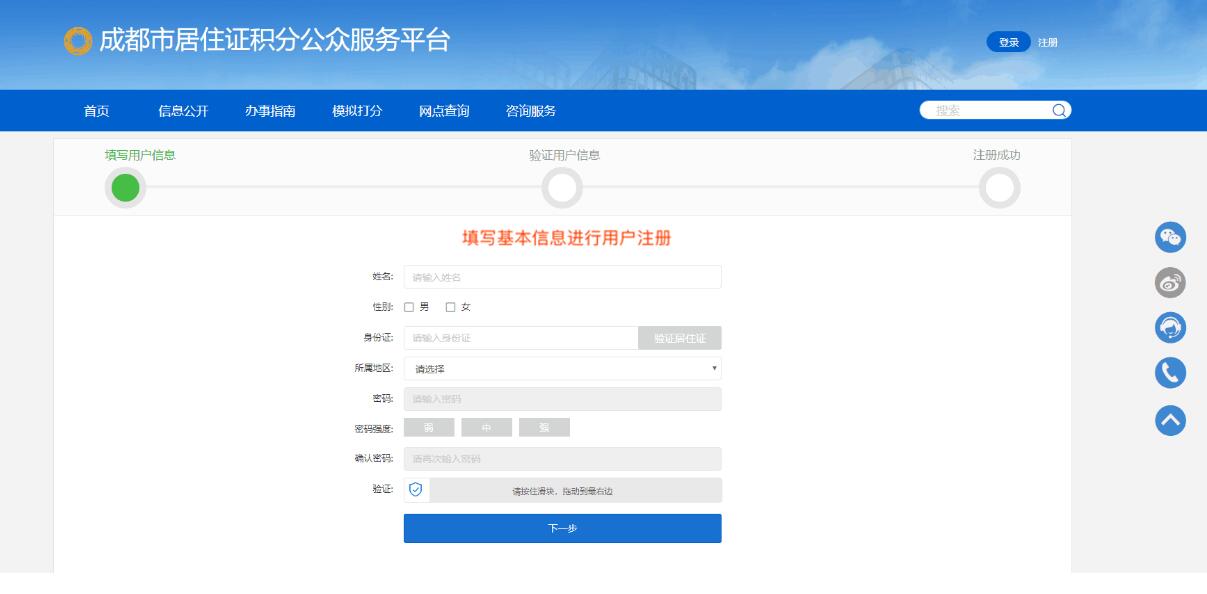Click the verification slider track bar
1207x594 pixels.
[x=575, y=490]
